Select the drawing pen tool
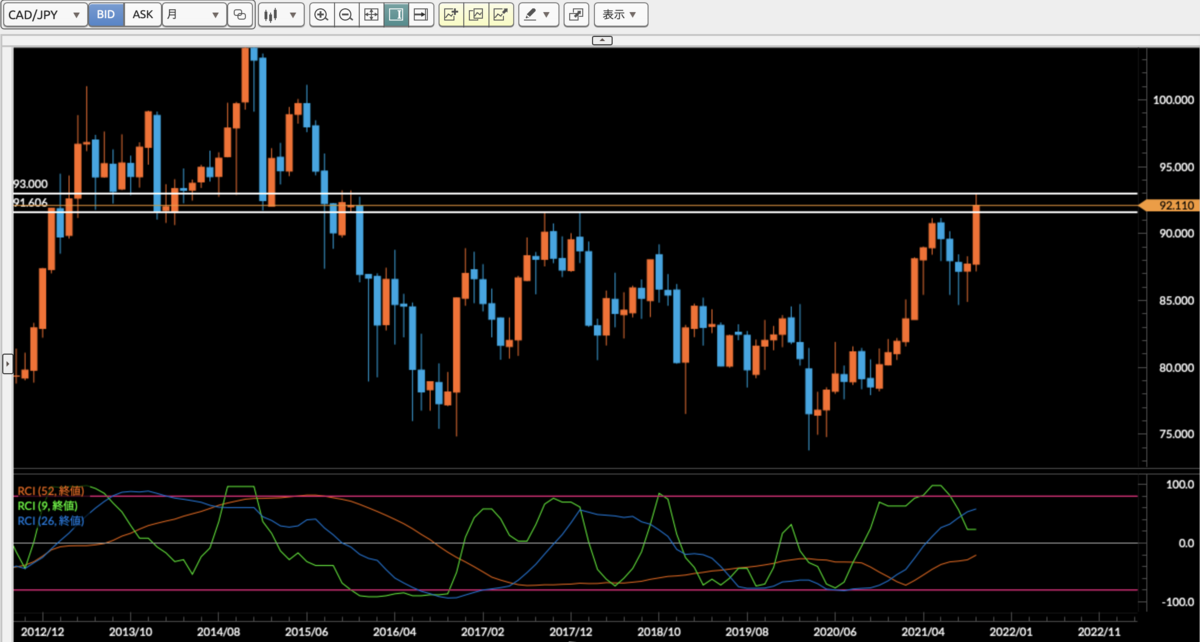 [531, 14]
